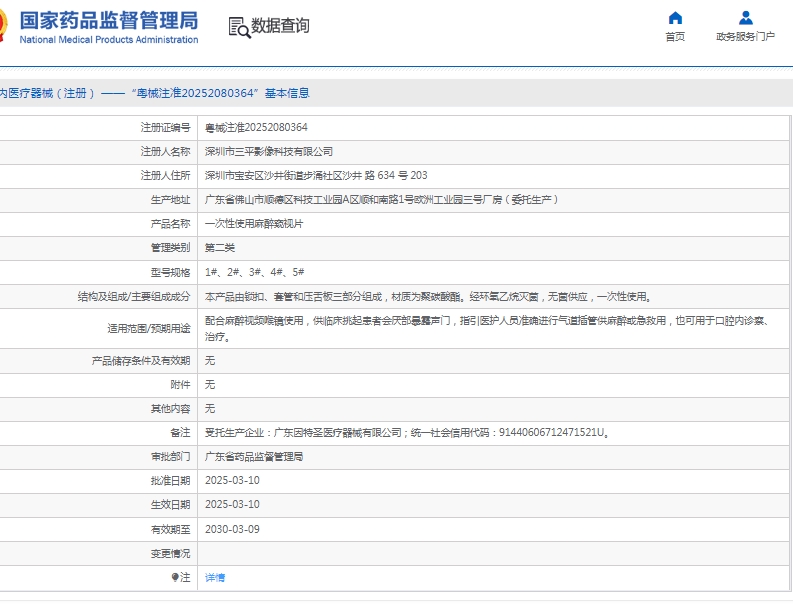The image size is (793, 604).
Task: Click the 结构及组成 description text
Action: [x=428, y=296]
